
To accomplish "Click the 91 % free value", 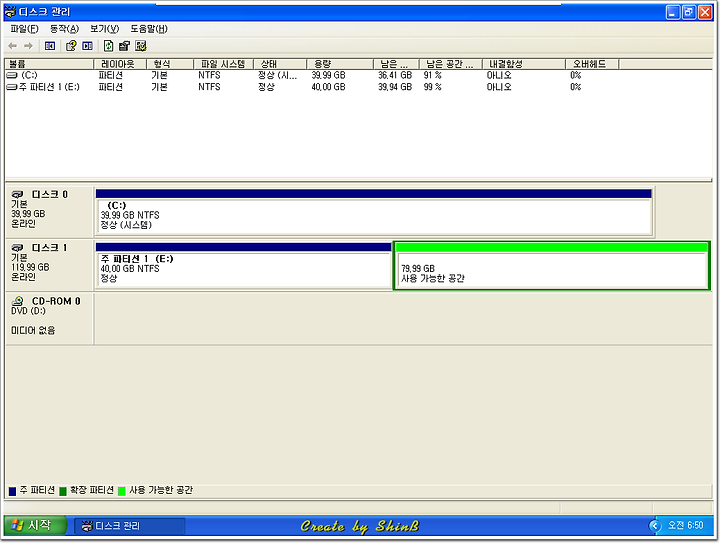I will tap(433, 75).
